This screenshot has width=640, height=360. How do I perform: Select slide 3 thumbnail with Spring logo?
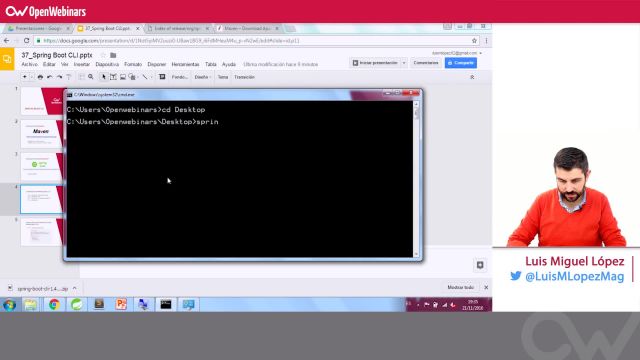click(42, 167)
